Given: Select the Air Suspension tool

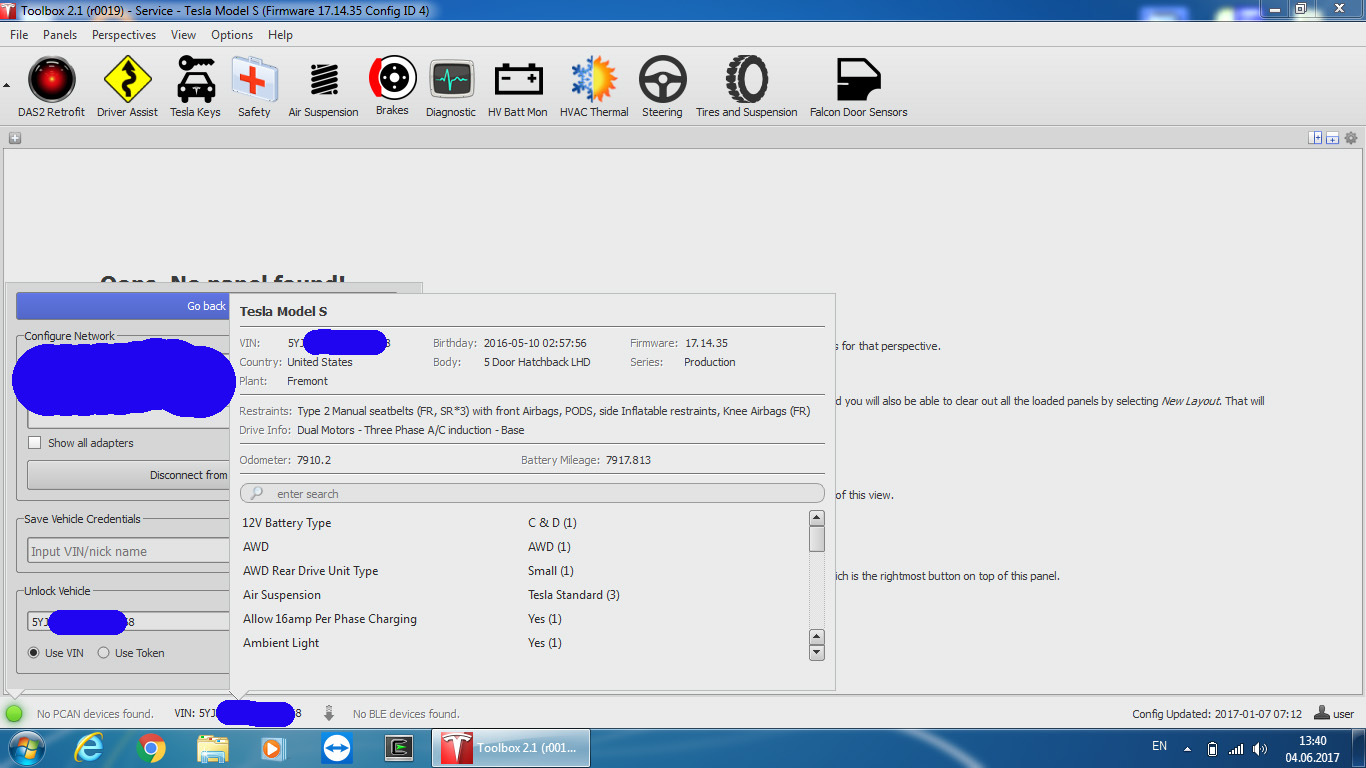Looking at the screenshot, I should 323,88.
